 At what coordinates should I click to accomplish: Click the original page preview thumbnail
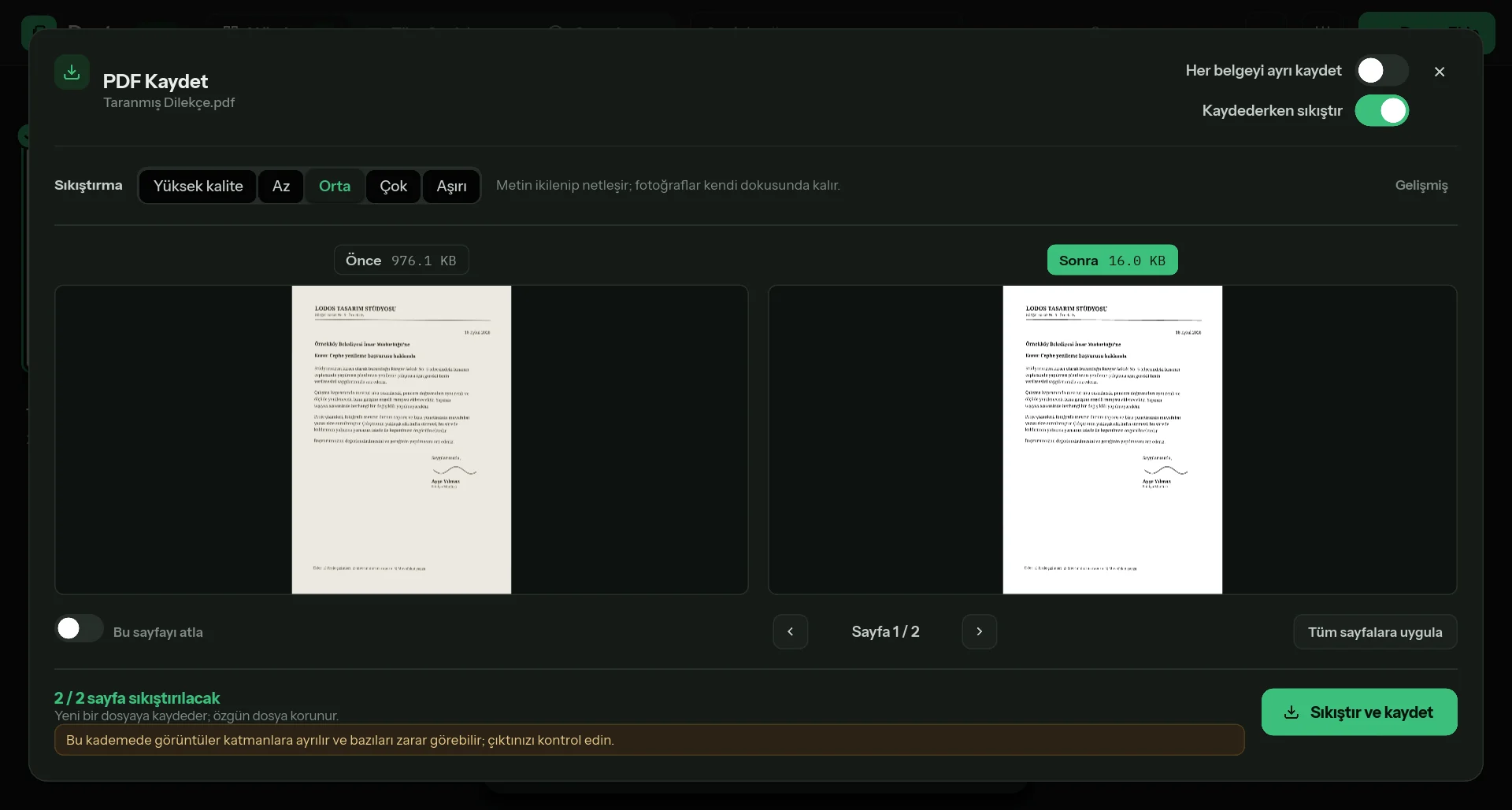(402, 440)
